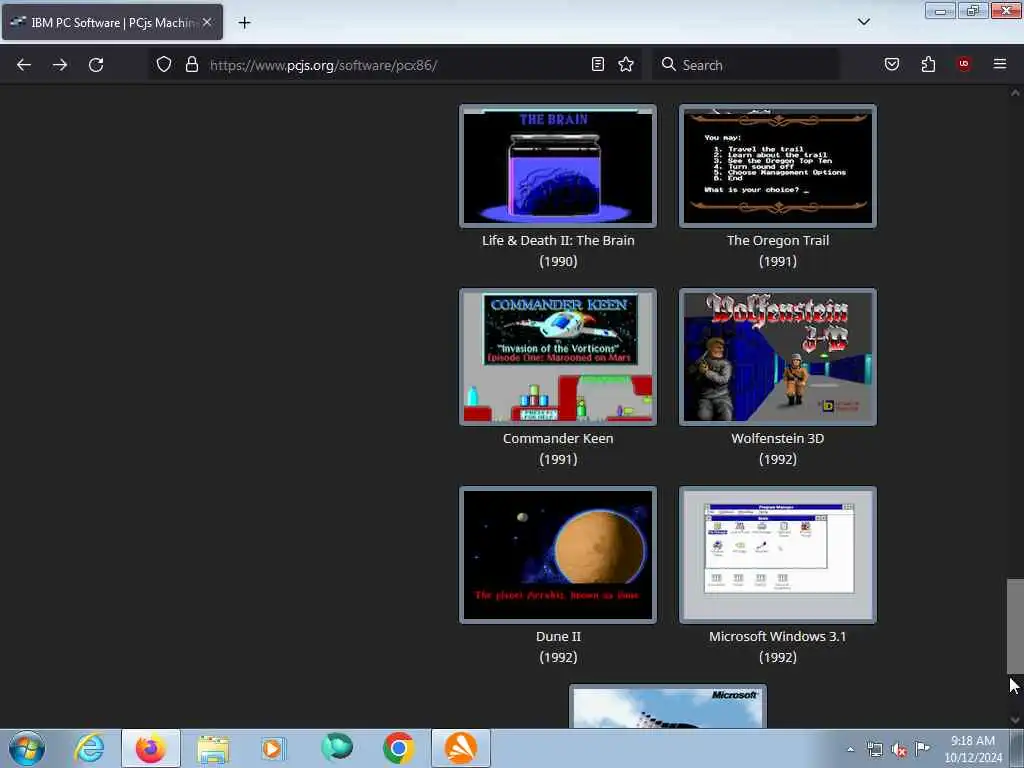Image resolution: width=1024 pixels, height=768 pixels.
Task: Follow the Commander Keen text link
Action: 558,438
